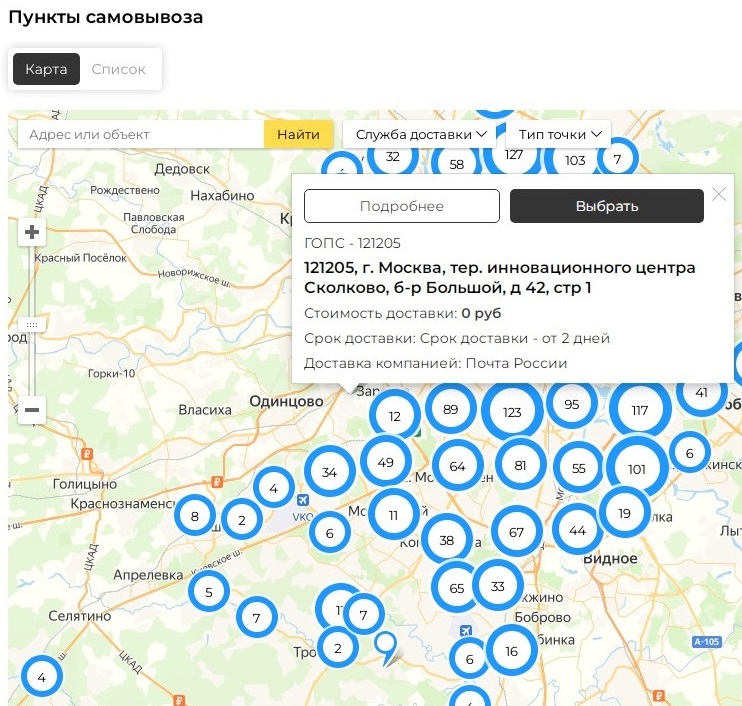
Task: Open the Служба доставки dropdown
Action: coord(421,134)
